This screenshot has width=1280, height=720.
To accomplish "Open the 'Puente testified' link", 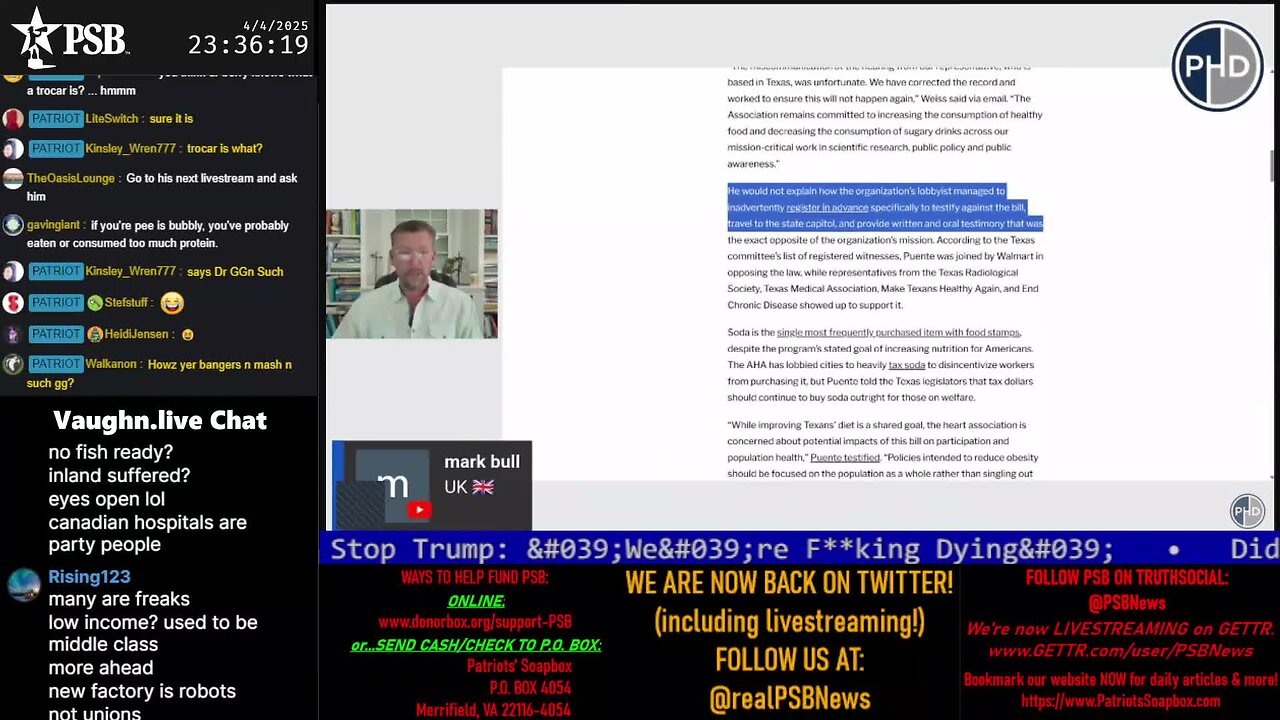I will (845, 457).
